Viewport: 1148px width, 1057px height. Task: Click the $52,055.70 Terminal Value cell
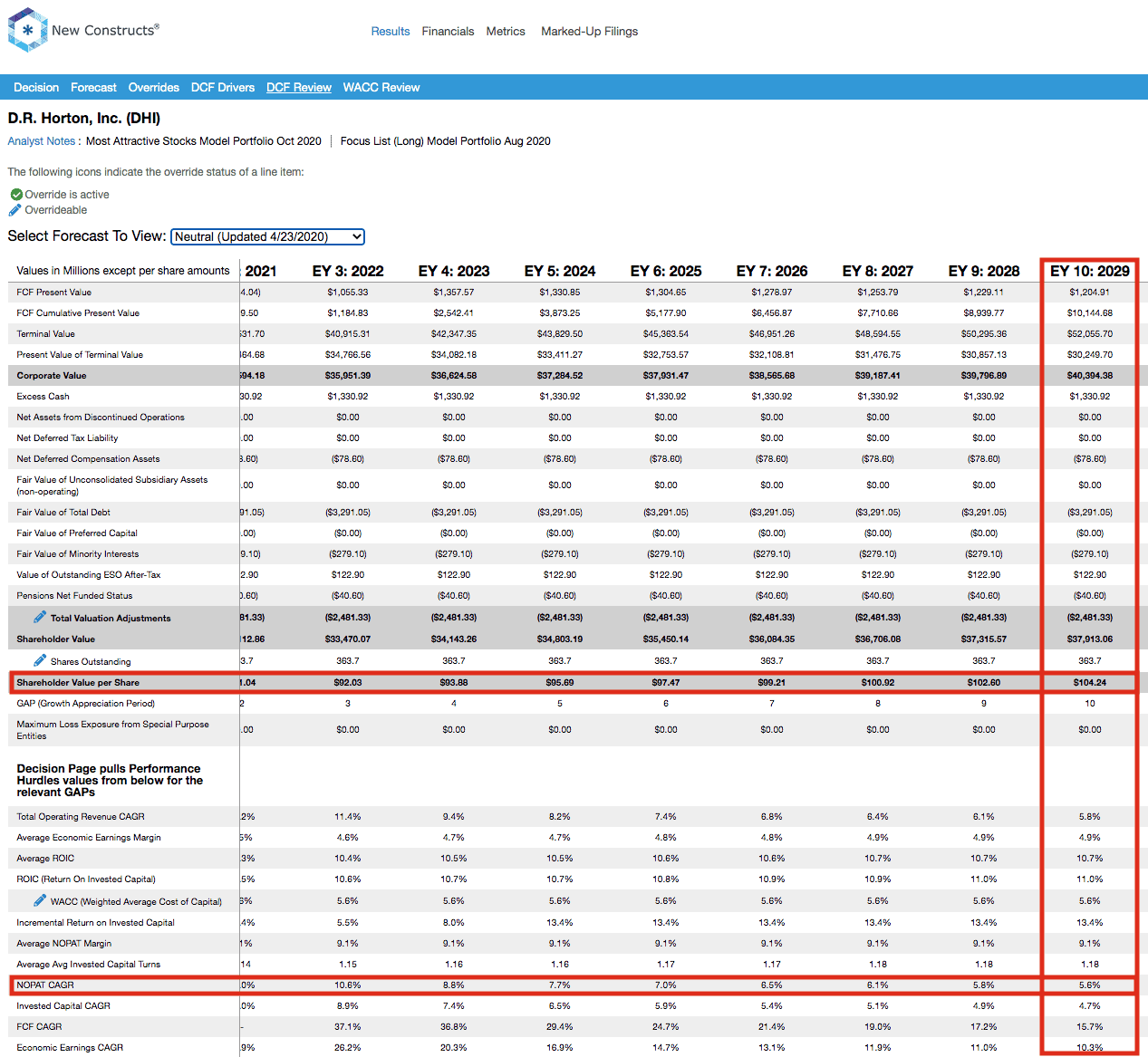(x=1090, y=334)
